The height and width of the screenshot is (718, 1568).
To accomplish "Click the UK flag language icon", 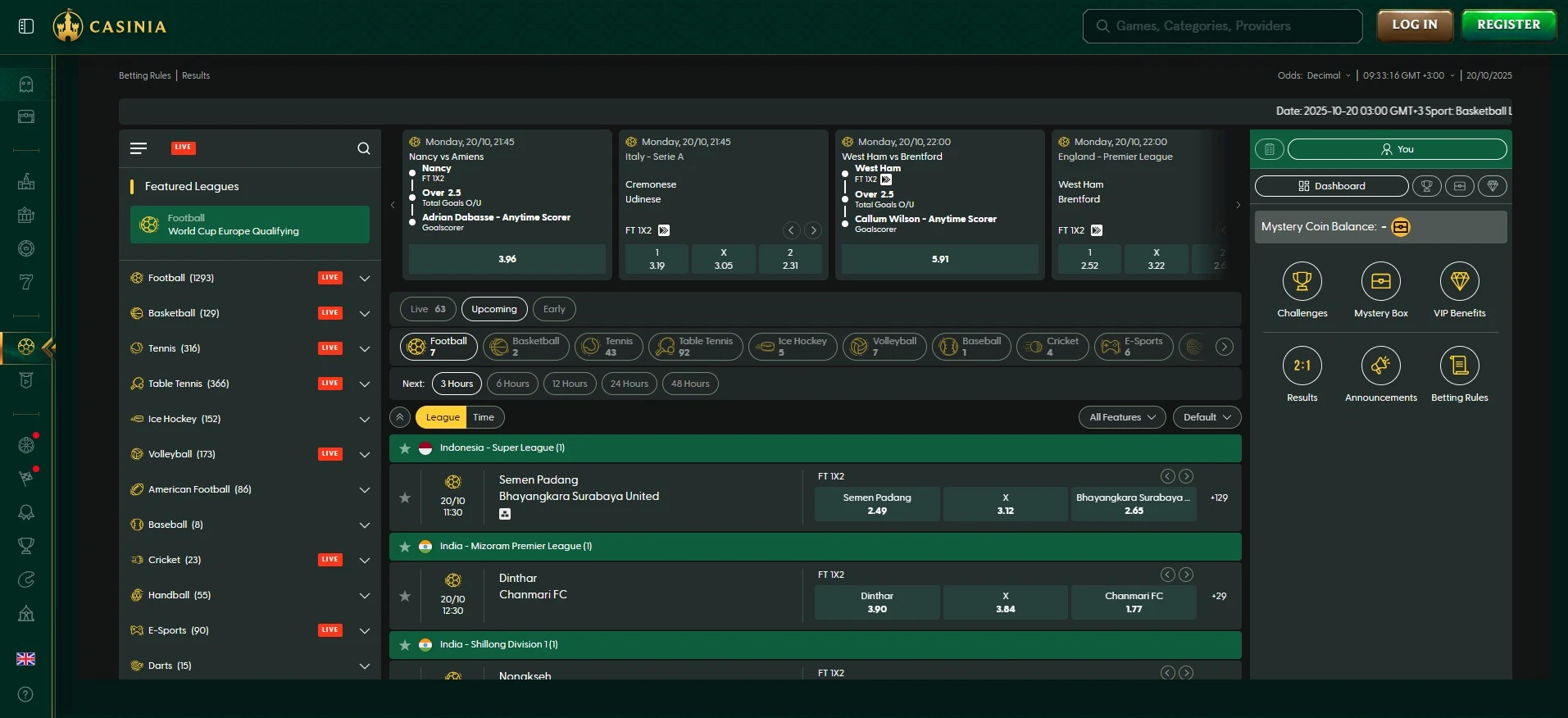I will pyautogui.click(x=25, y=659).
